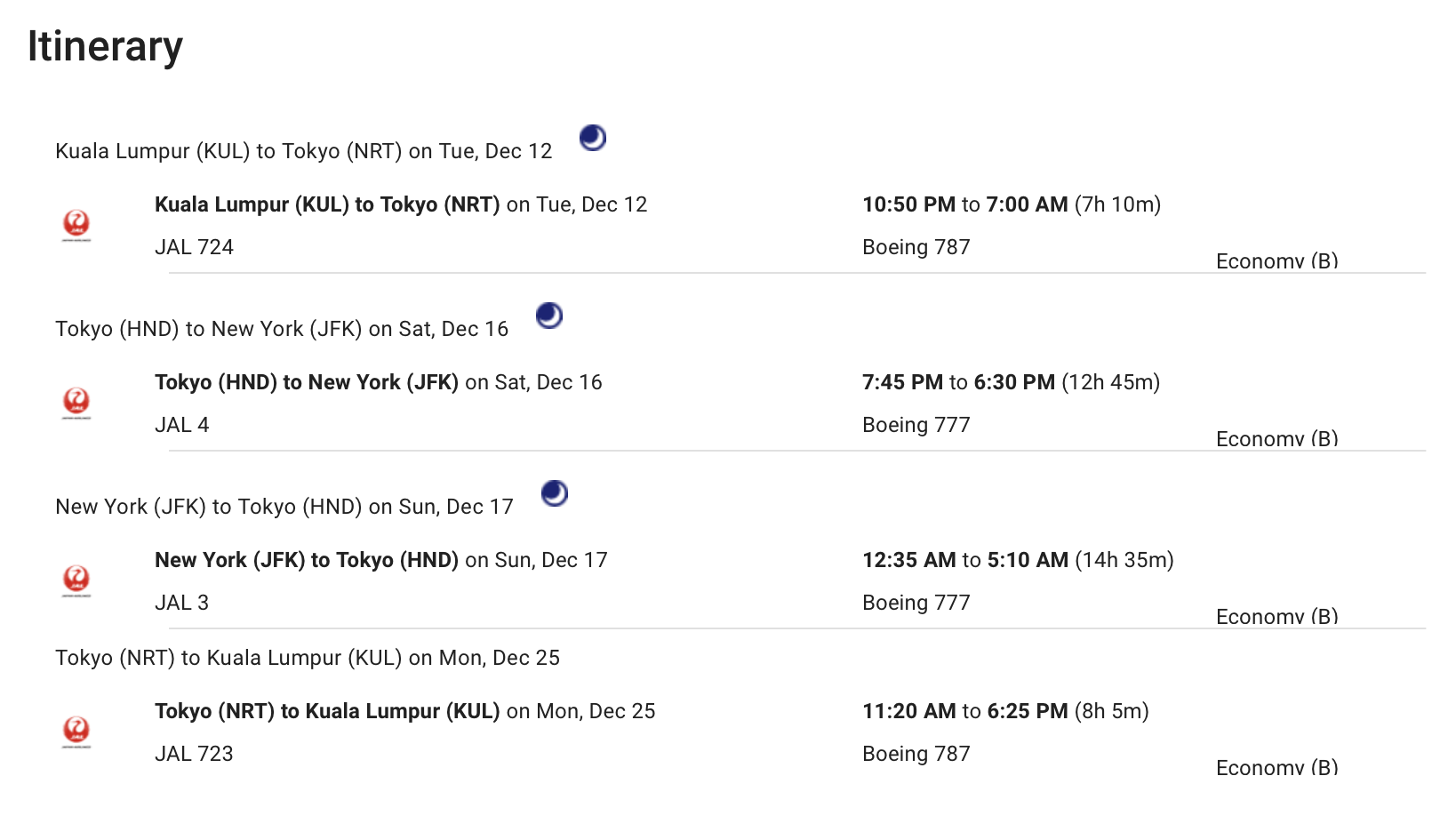Click the JAL logo beside flight JAL 4

tap(76, 403)
